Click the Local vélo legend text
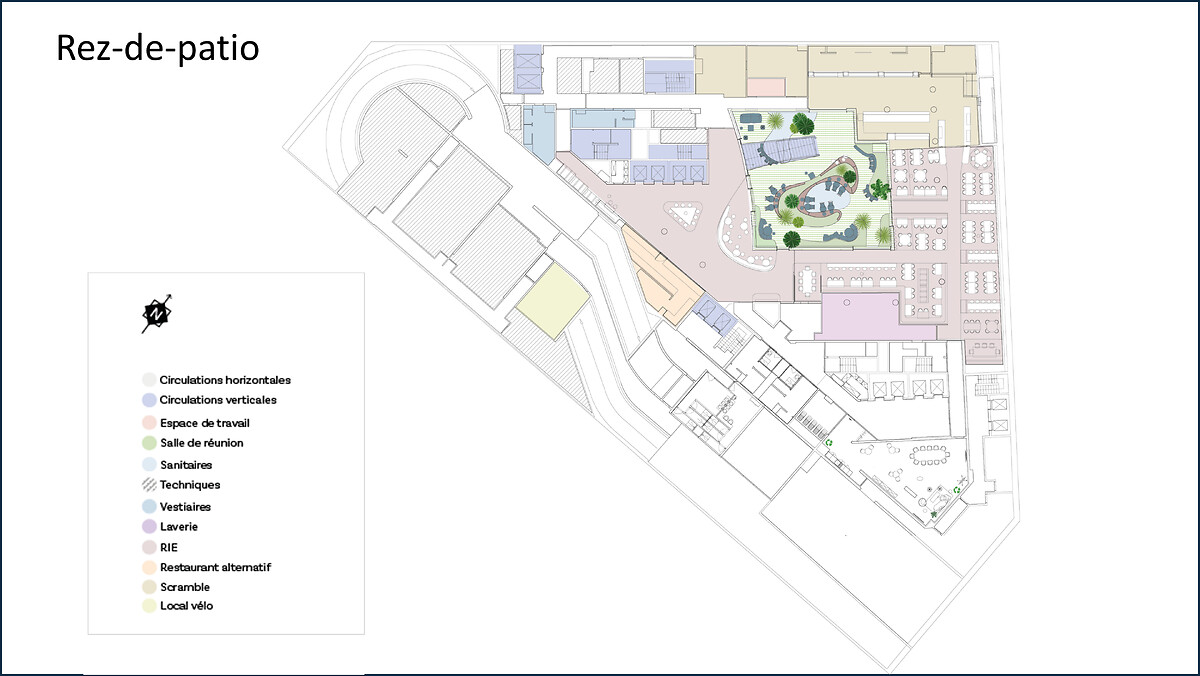 coord(186,606)
